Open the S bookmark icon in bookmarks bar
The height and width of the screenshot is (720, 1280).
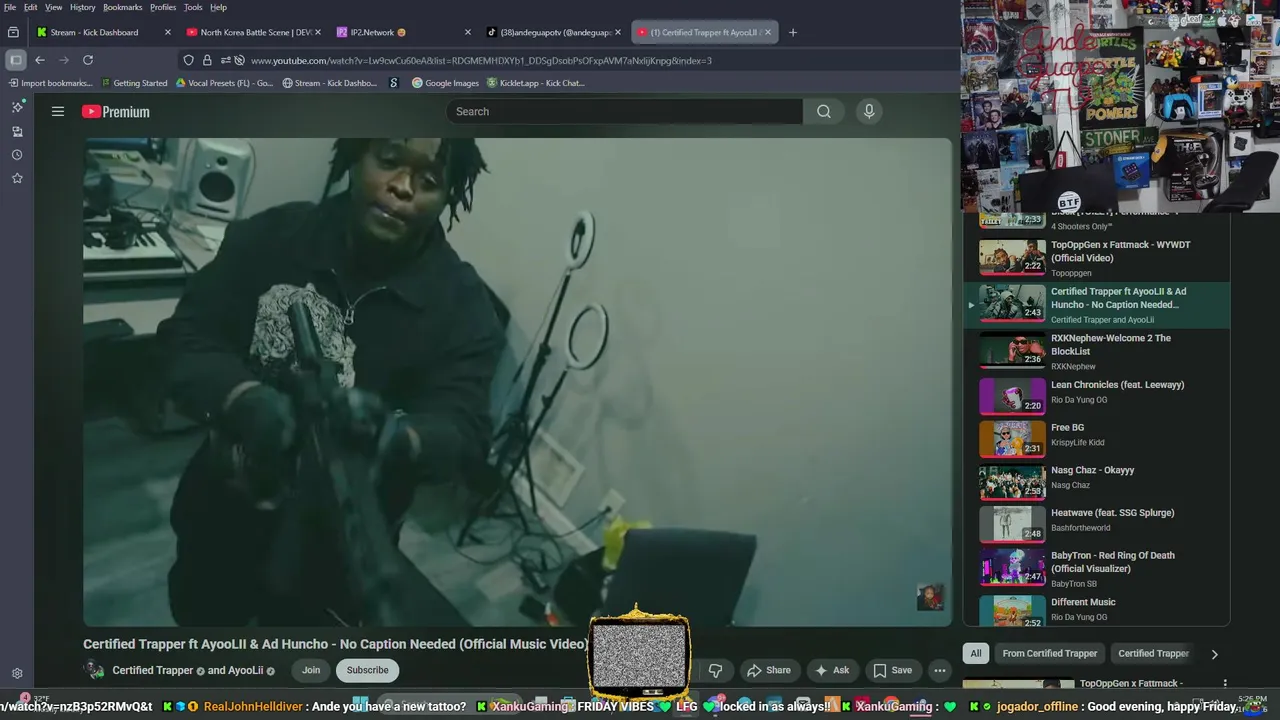pyautogui.click(x=394, y=83)
